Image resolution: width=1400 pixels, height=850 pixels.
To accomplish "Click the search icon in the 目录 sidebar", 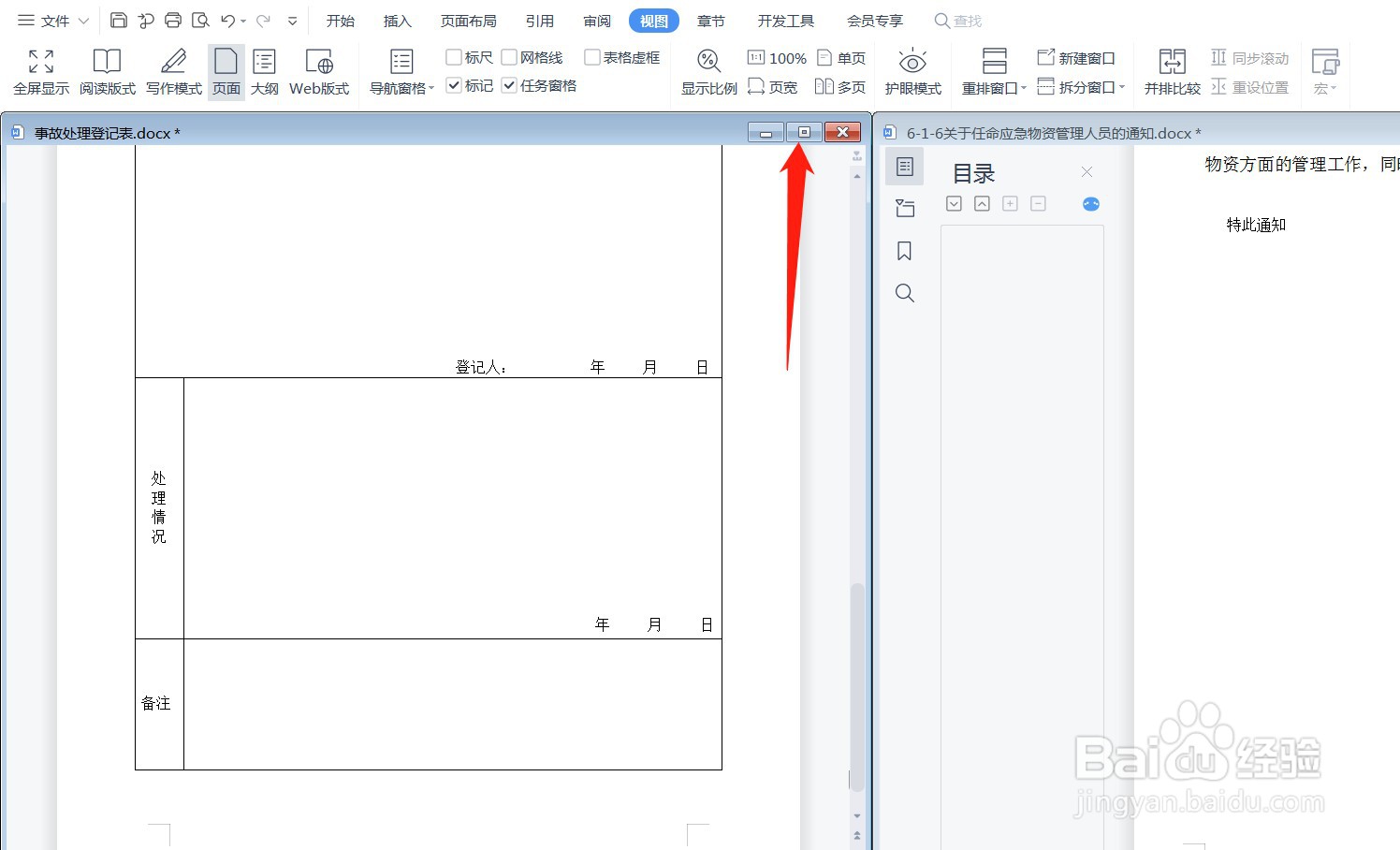I will (904, 292).
